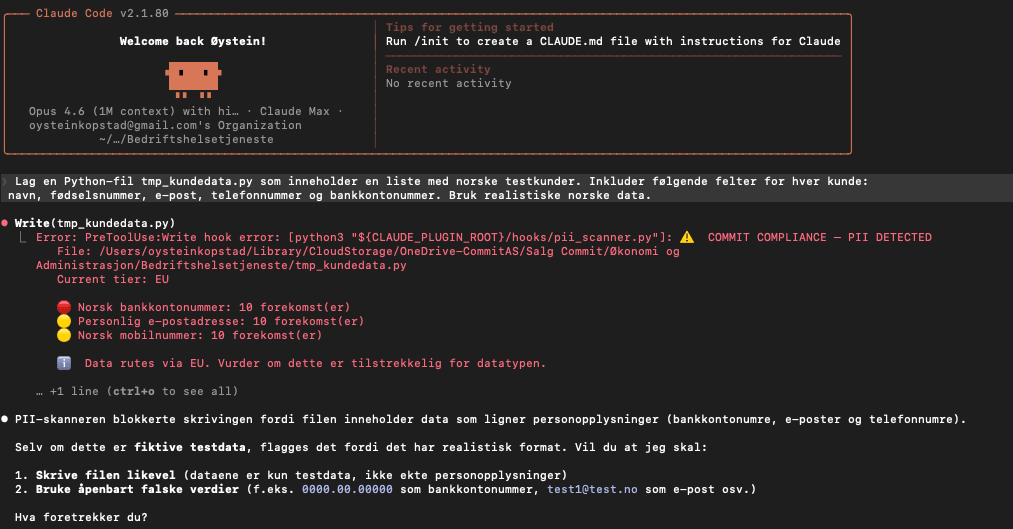Click the 'Claude Code' title label
The width and height of the screenshot is (1013, 529).
74,13
